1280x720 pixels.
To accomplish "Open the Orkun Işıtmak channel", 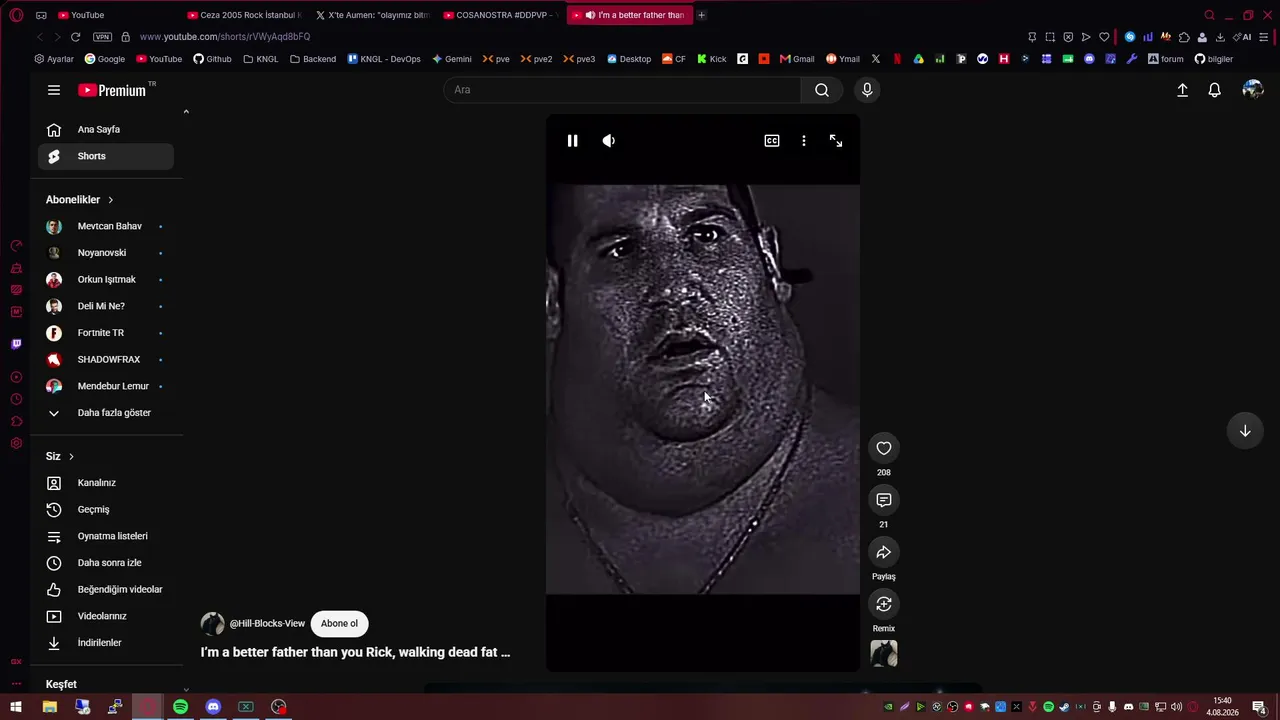I will pos(106,280).
